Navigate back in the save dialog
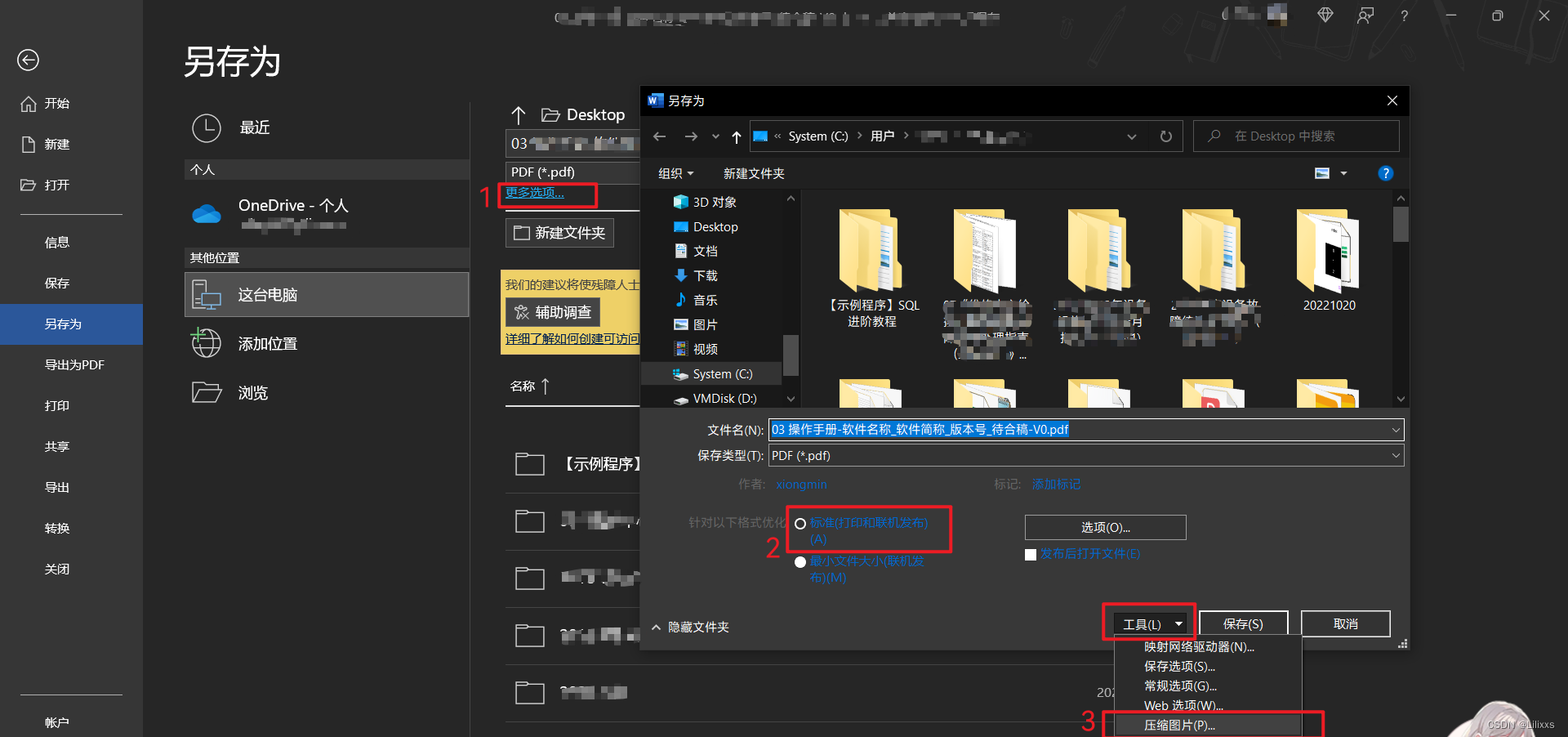The height and width of the screenshot is (737, 1568). [660, 136]
